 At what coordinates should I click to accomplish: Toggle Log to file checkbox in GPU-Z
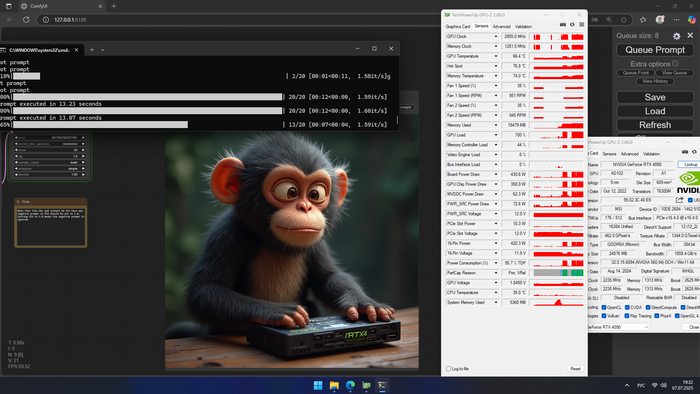[x=449, y=369]
